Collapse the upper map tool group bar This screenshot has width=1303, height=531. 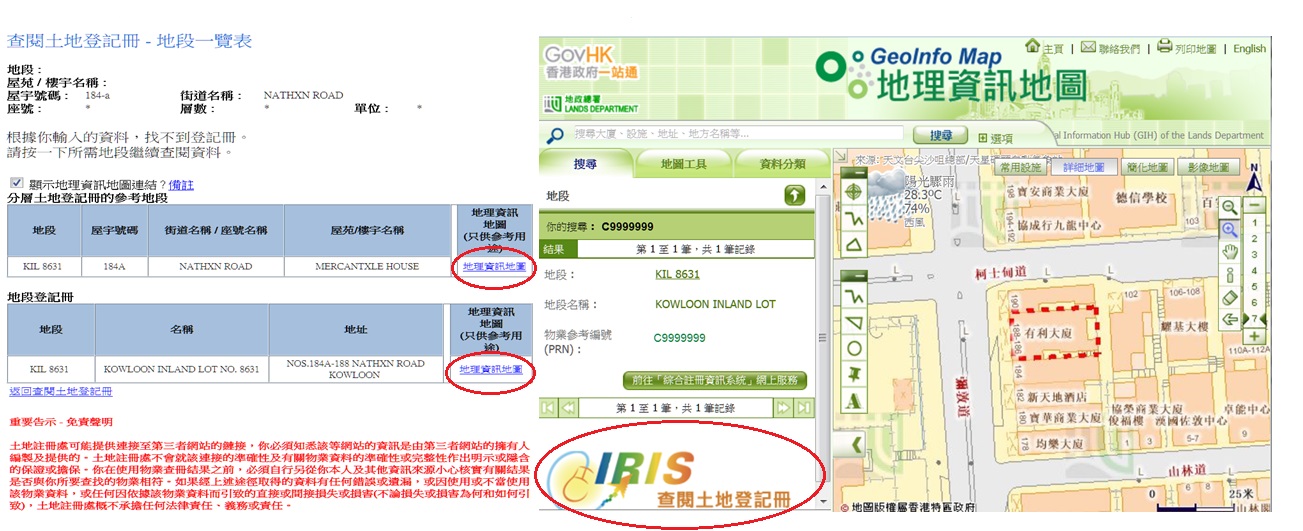(853, 171)
